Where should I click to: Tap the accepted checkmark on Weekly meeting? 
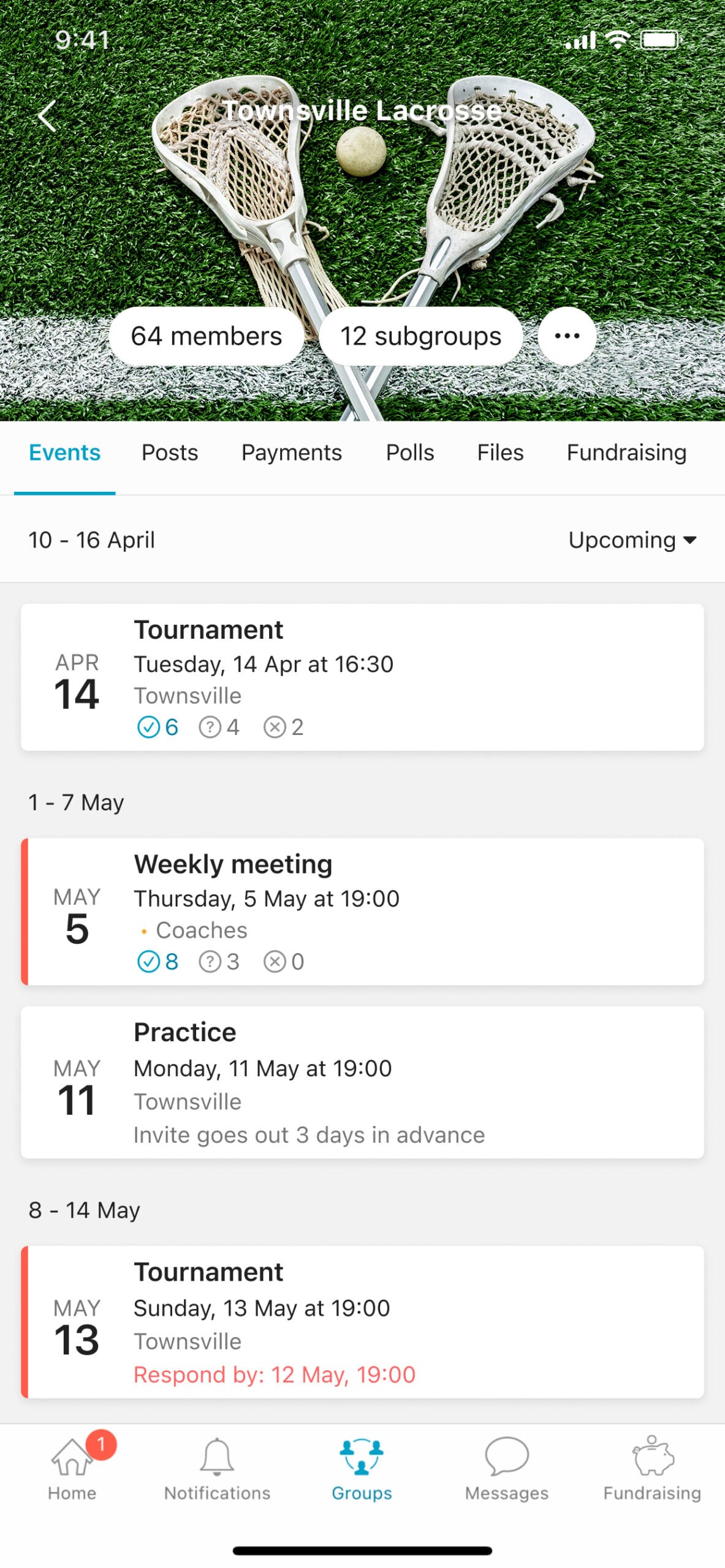coord(149,962)
